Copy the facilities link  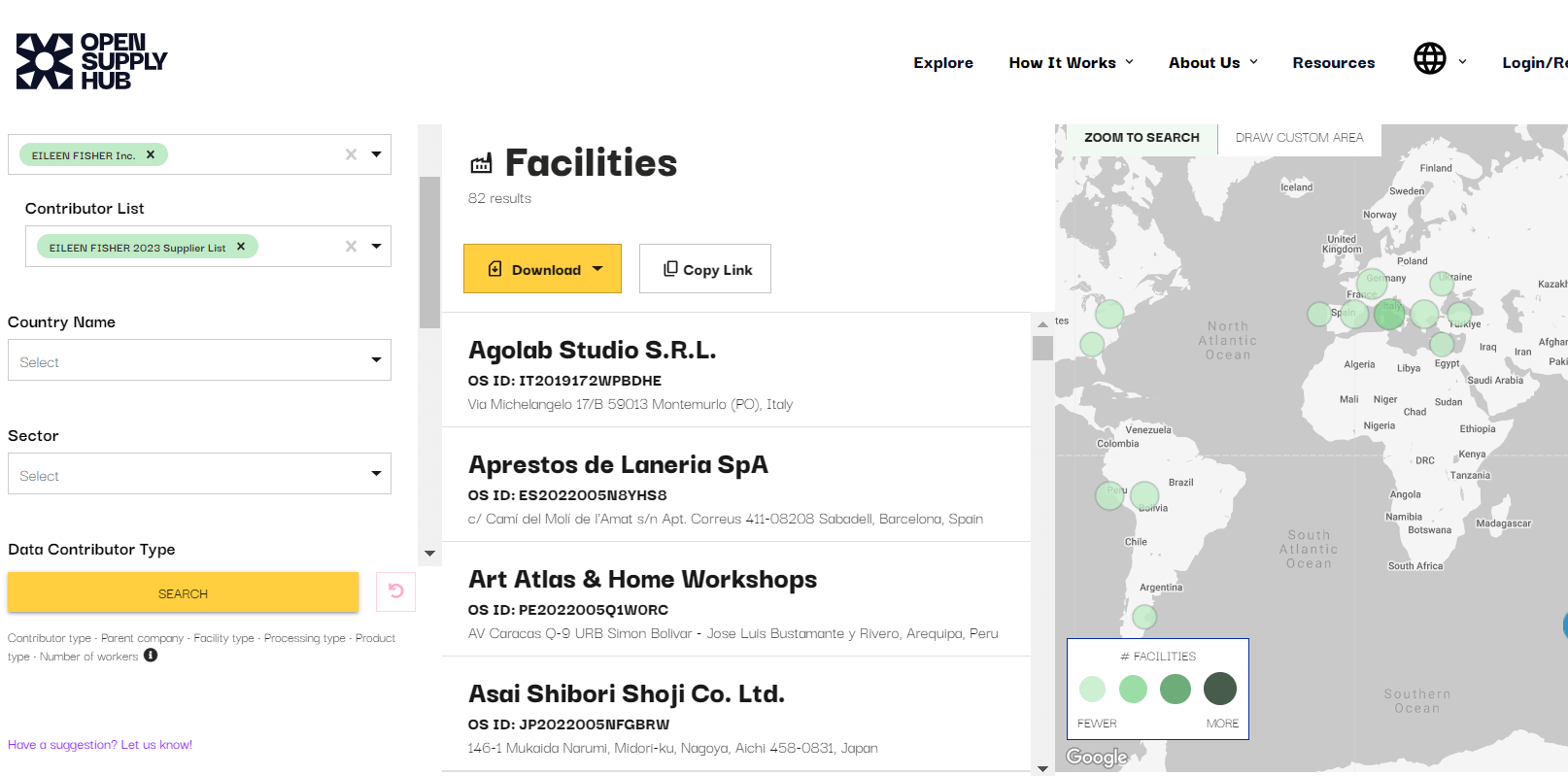click(705, 269)
